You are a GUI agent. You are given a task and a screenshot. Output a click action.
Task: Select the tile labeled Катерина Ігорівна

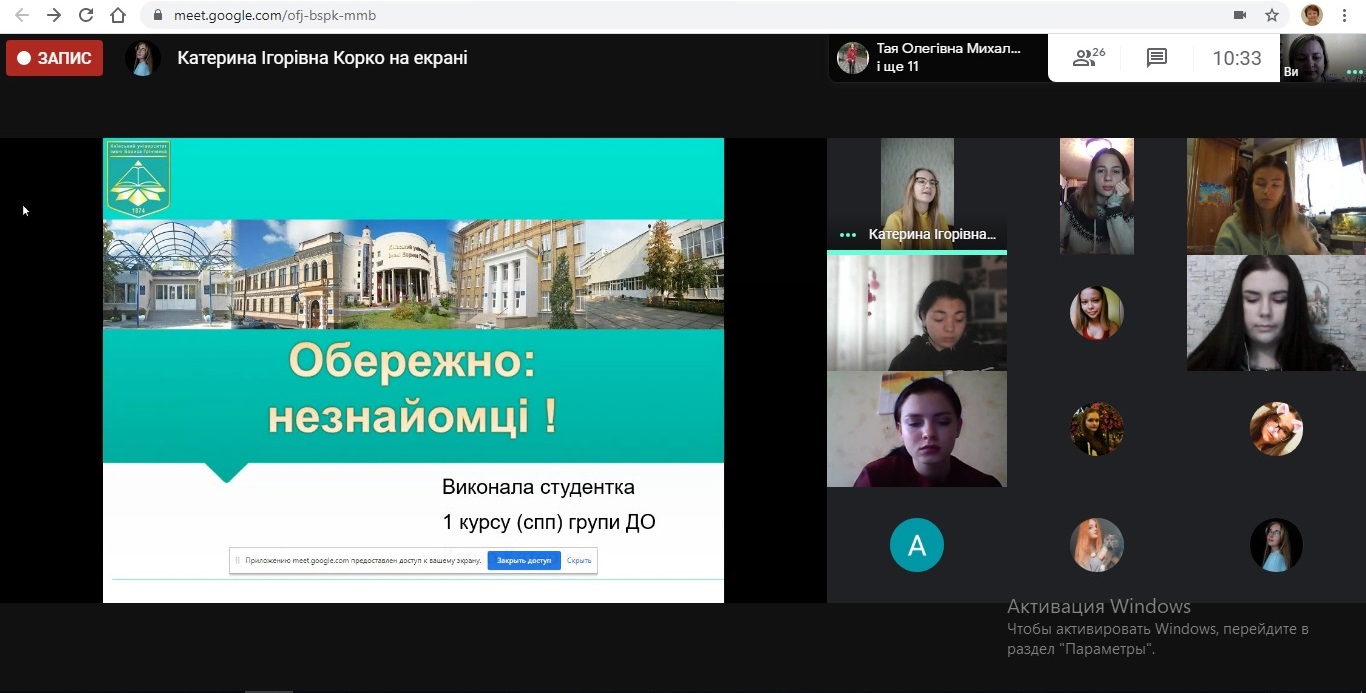[x=916, y=194]
